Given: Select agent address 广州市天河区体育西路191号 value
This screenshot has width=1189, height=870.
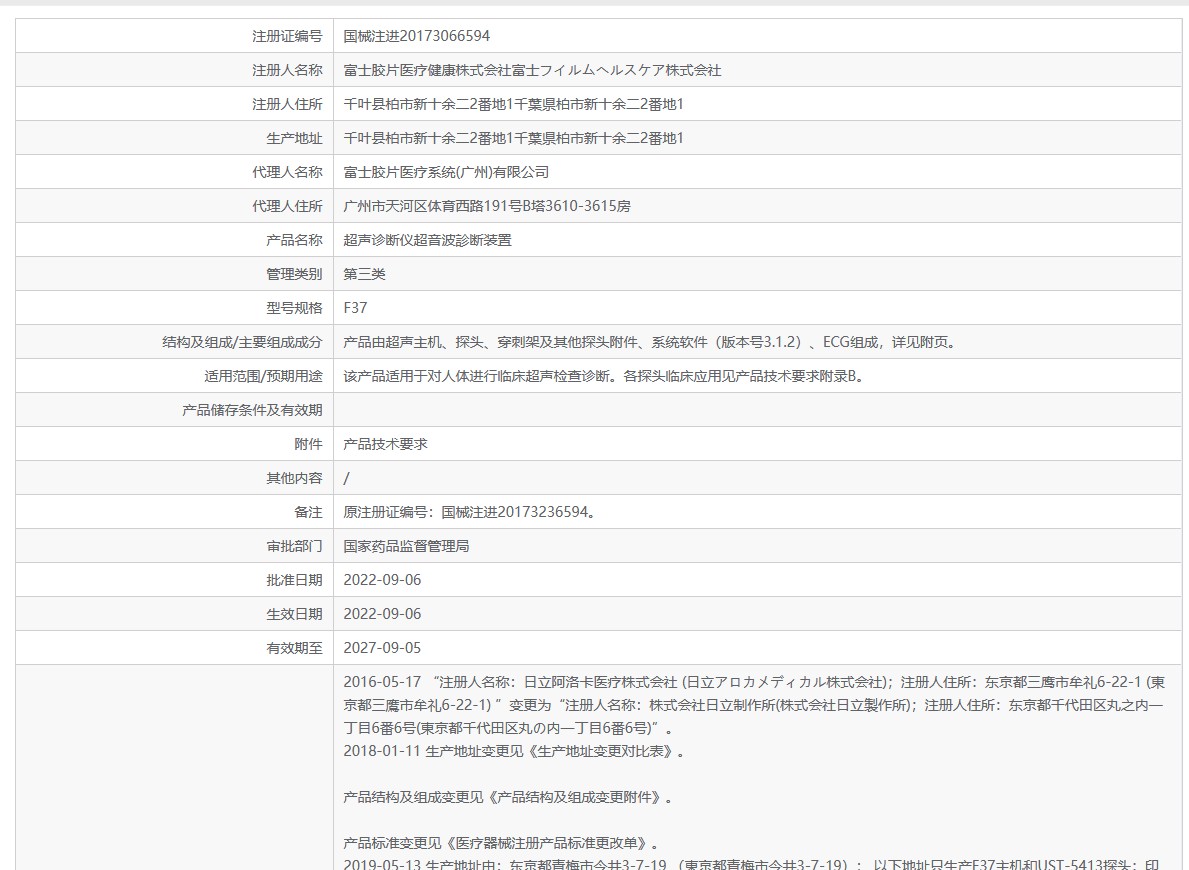Looking at the screenshot, I should point(487,206).
